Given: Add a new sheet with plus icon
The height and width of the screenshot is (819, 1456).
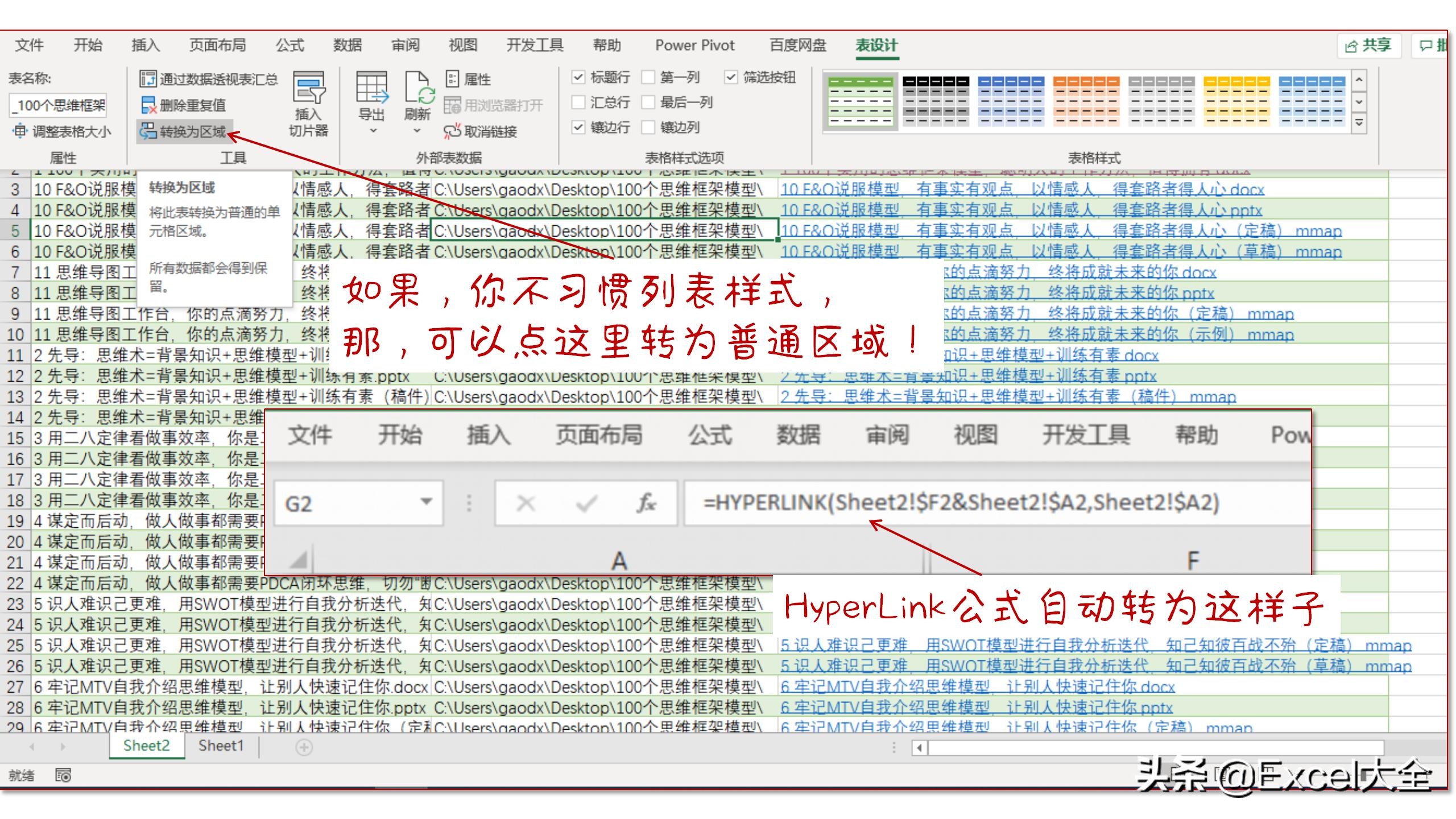Looking at the screenshot, I should click(304, 747).
